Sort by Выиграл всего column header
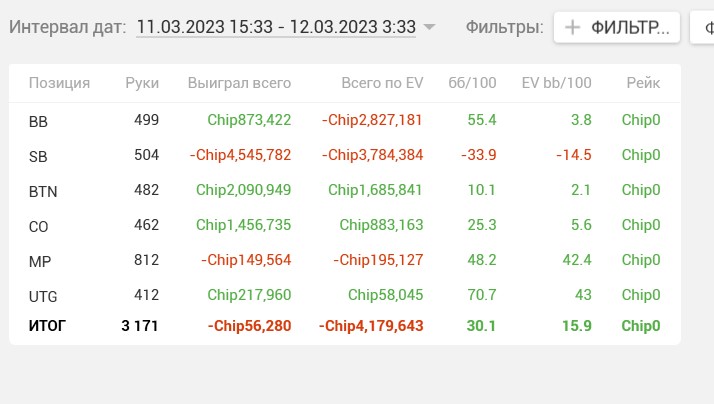 coord(240,83)
